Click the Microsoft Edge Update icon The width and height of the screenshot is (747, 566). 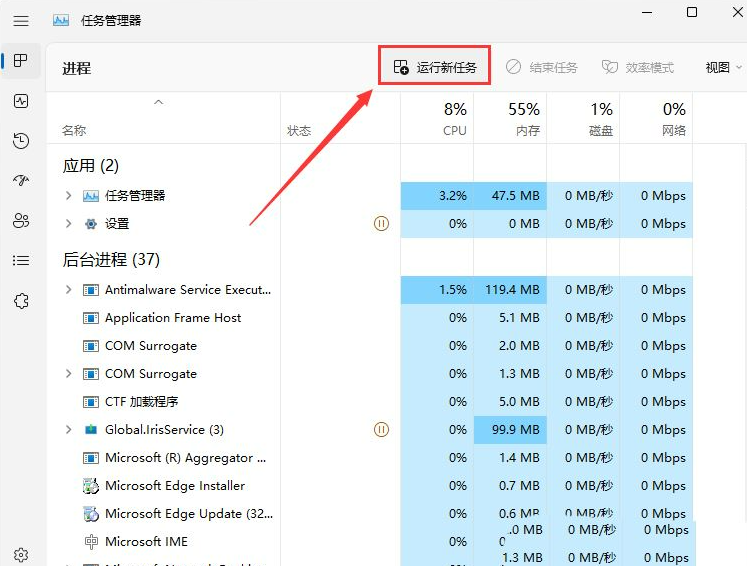click(91, 514)
